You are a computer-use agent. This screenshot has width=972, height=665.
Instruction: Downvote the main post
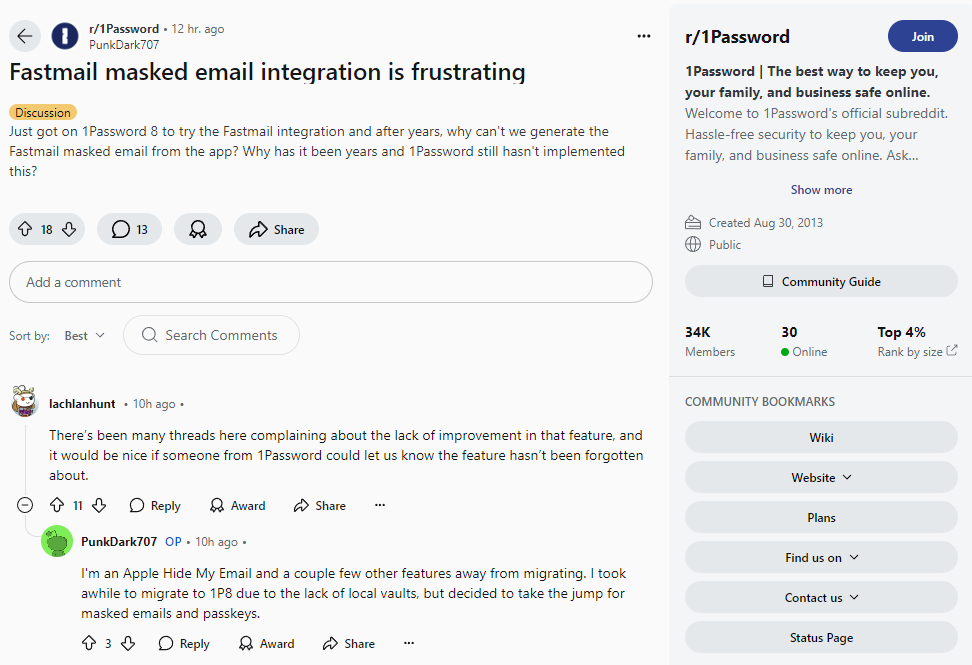[x=69, y=229]
